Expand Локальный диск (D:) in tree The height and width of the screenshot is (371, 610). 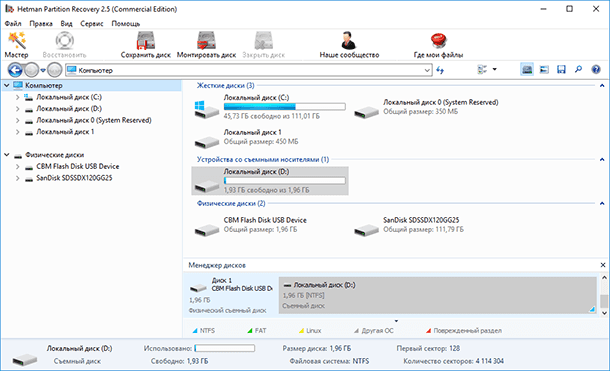click(18, 109)
